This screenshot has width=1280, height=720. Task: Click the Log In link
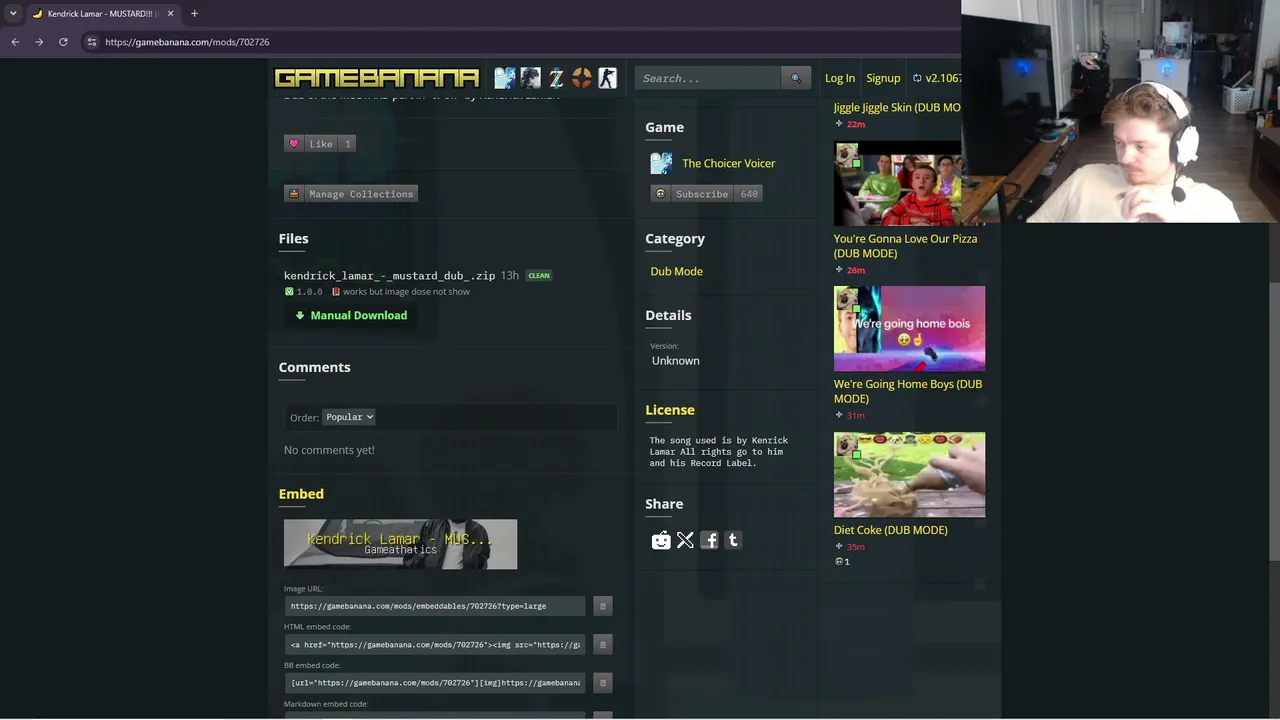click(x=840, y=78)
